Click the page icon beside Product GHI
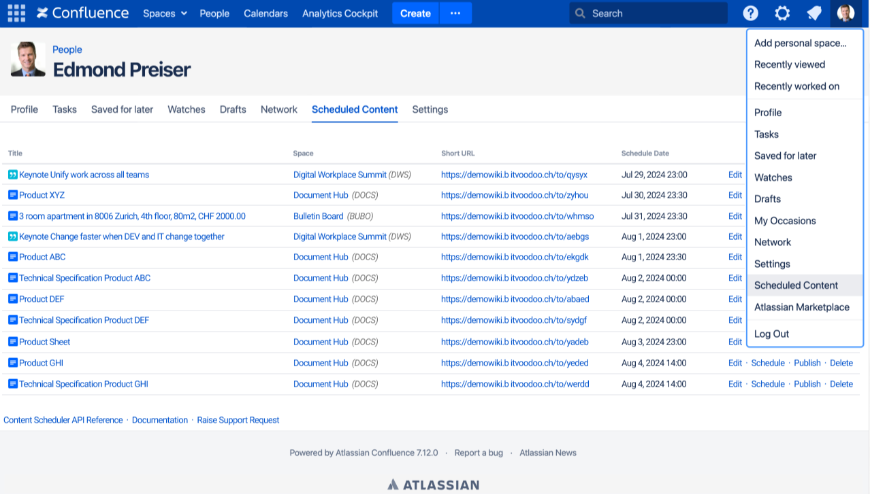This screenshot has width=870, height=494. coord(13,363)
